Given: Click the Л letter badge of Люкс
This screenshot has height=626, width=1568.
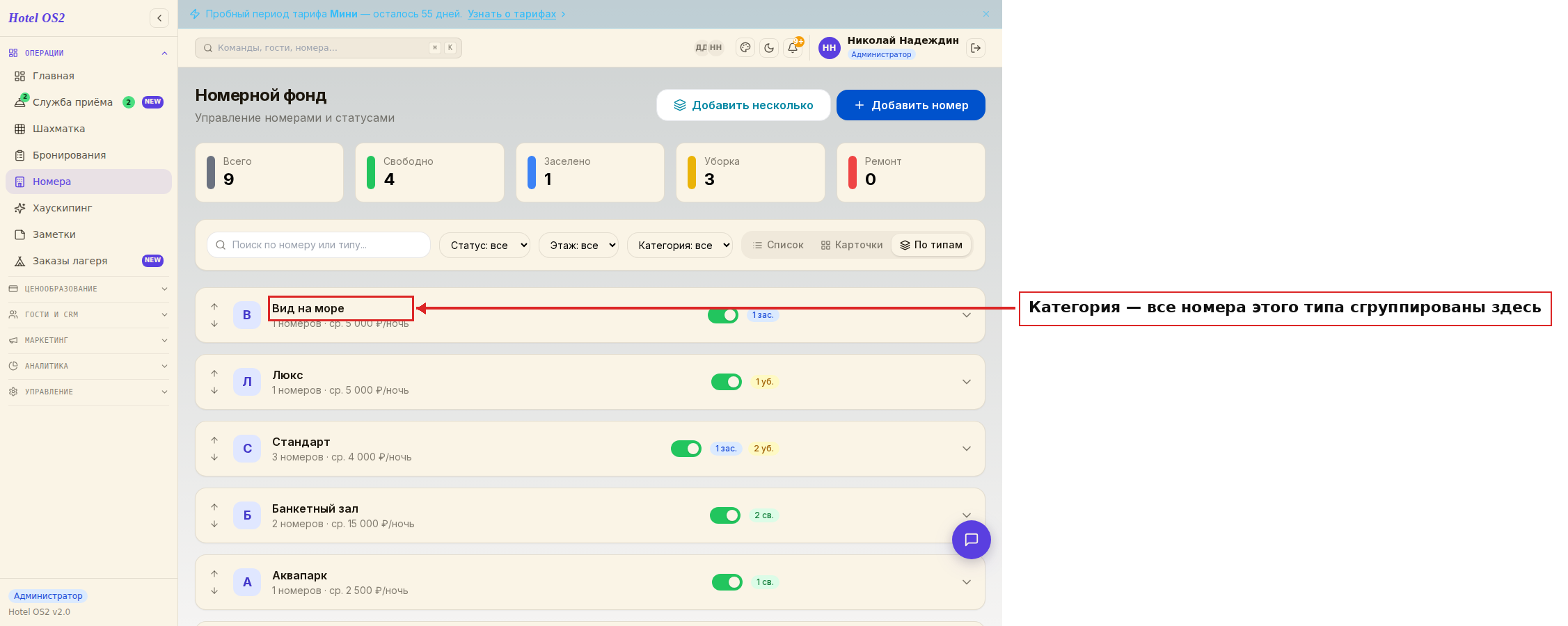Looking at the screenshot, I should click(x=247, y=382).
